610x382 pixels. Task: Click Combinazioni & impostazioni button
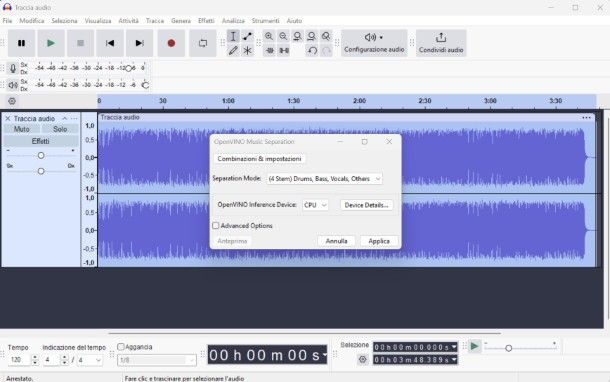[259, 159]
